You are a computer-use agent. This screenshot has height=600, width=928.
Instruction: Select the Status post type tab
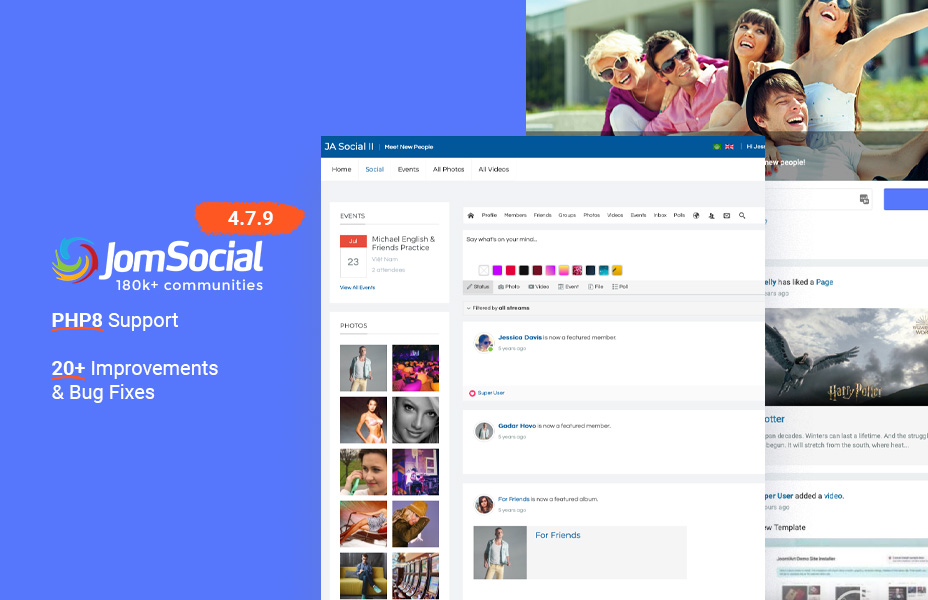[478, 286]
